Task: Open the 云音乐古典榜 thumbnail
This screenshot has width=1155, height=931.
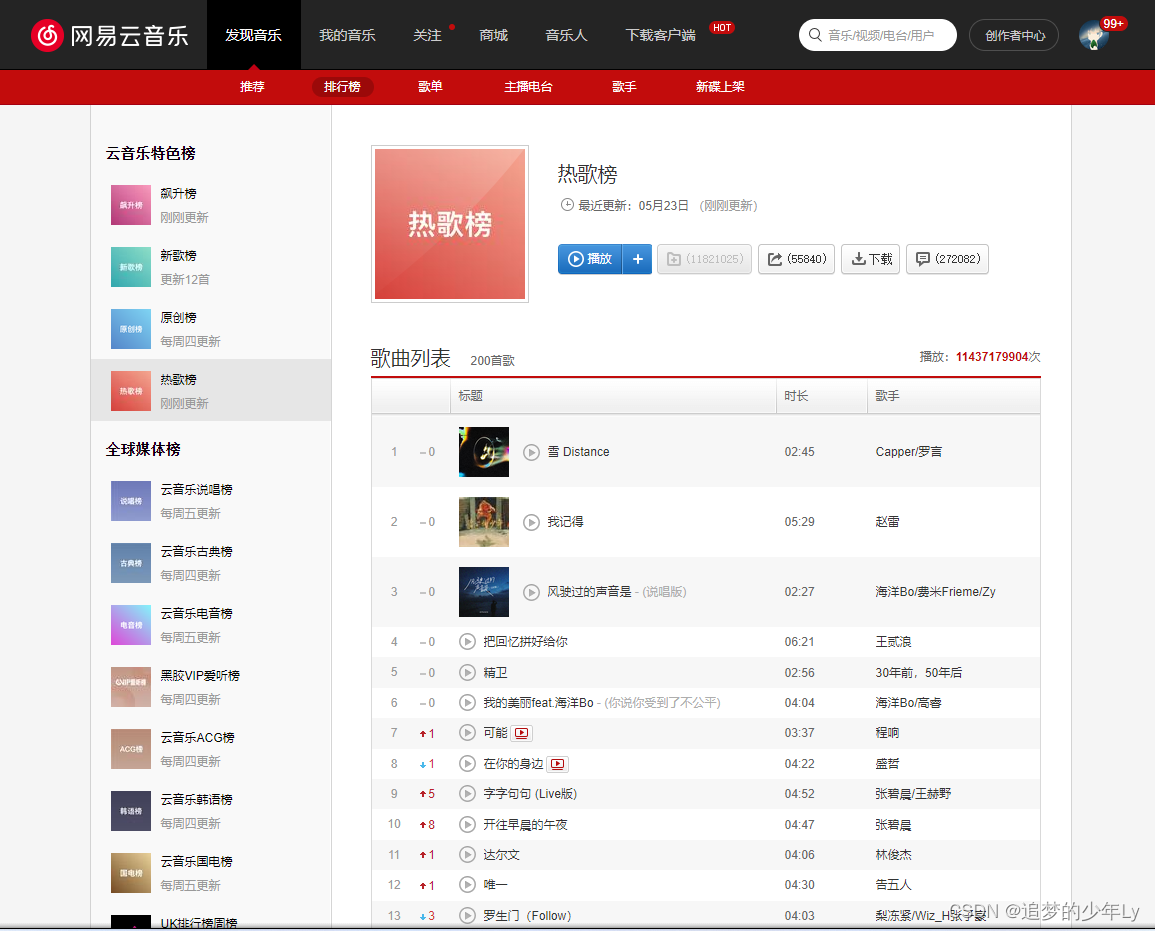Action: [x=131, y=563]
